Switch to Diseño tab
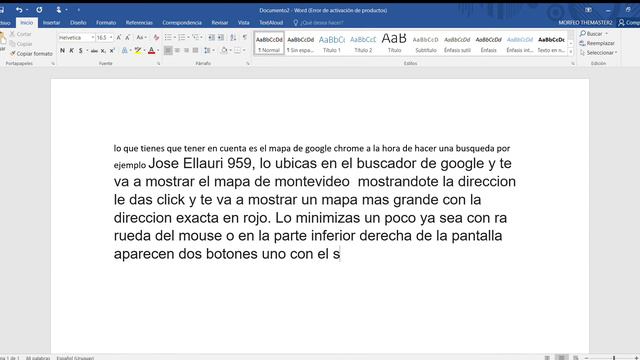The image size is (640, 360). point(78,23)
